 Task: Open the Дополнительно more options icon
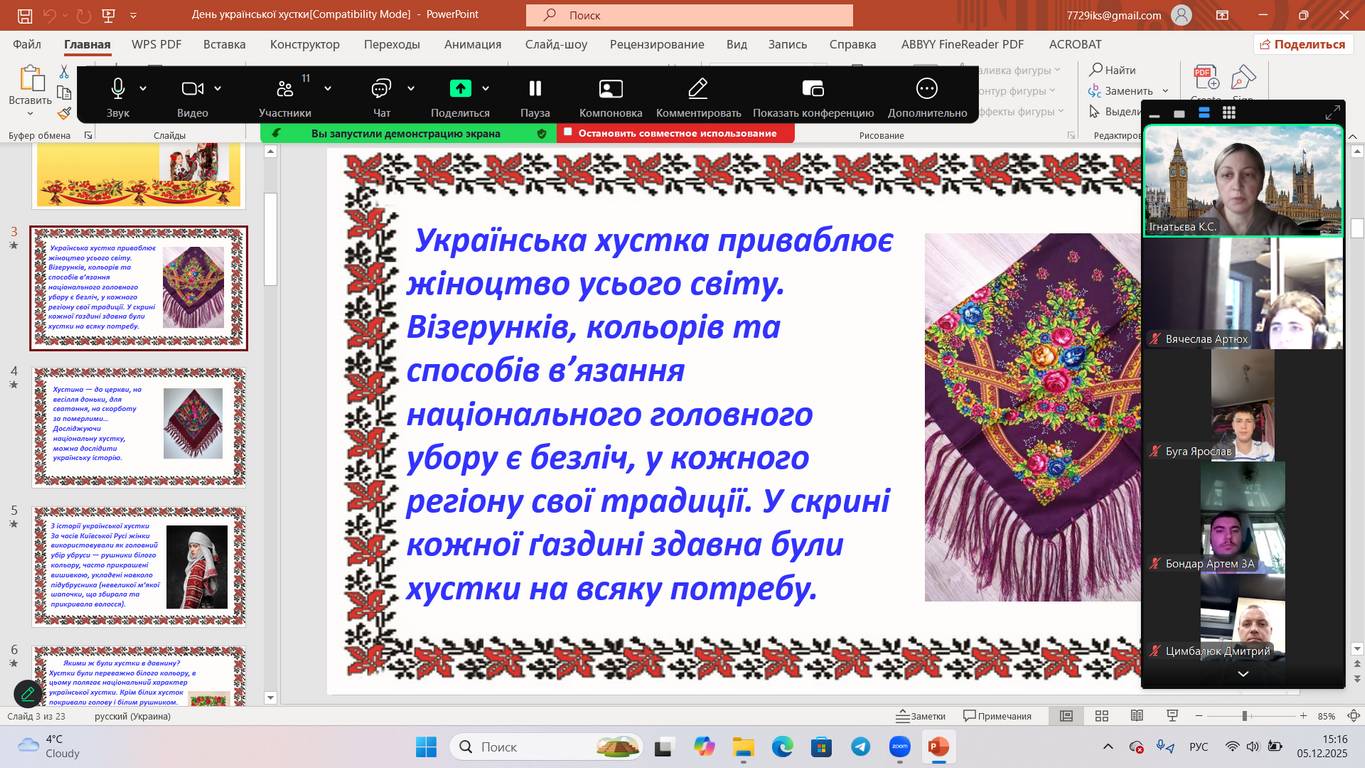coord(927,89)
